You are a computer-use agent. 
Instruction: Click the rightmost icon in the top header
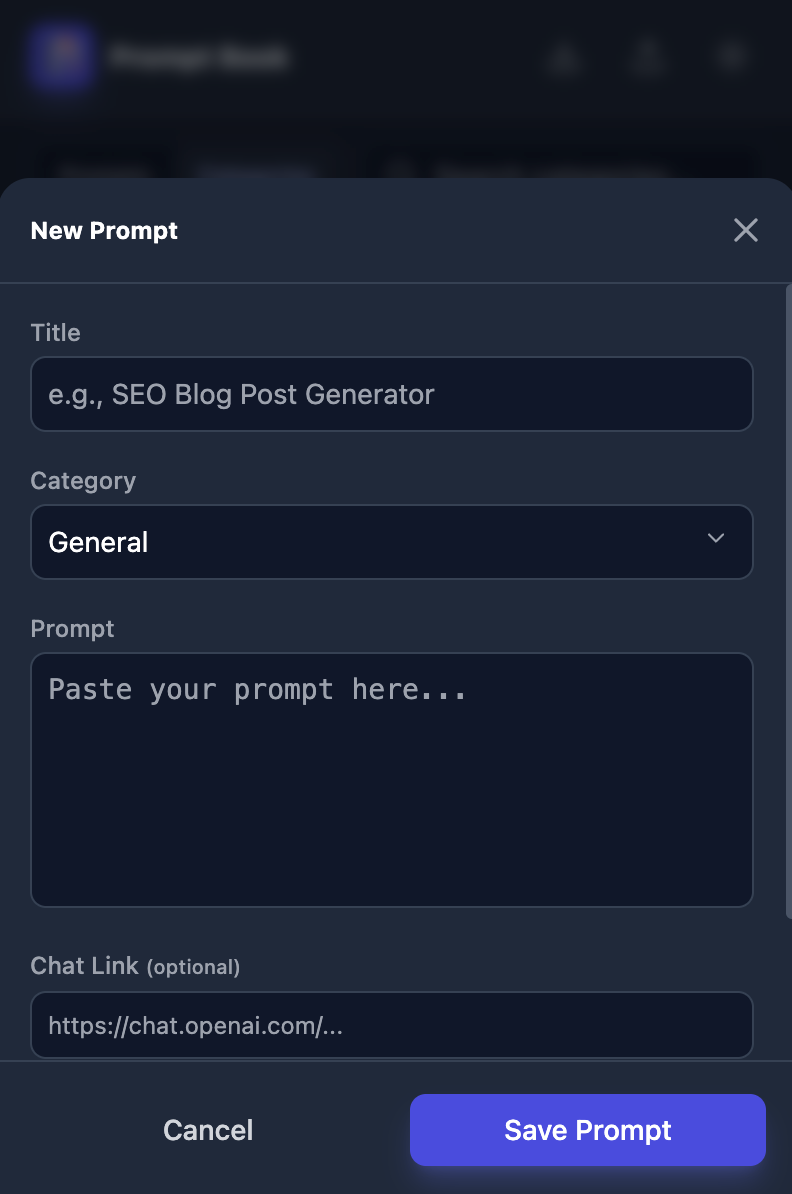point(731,57)
